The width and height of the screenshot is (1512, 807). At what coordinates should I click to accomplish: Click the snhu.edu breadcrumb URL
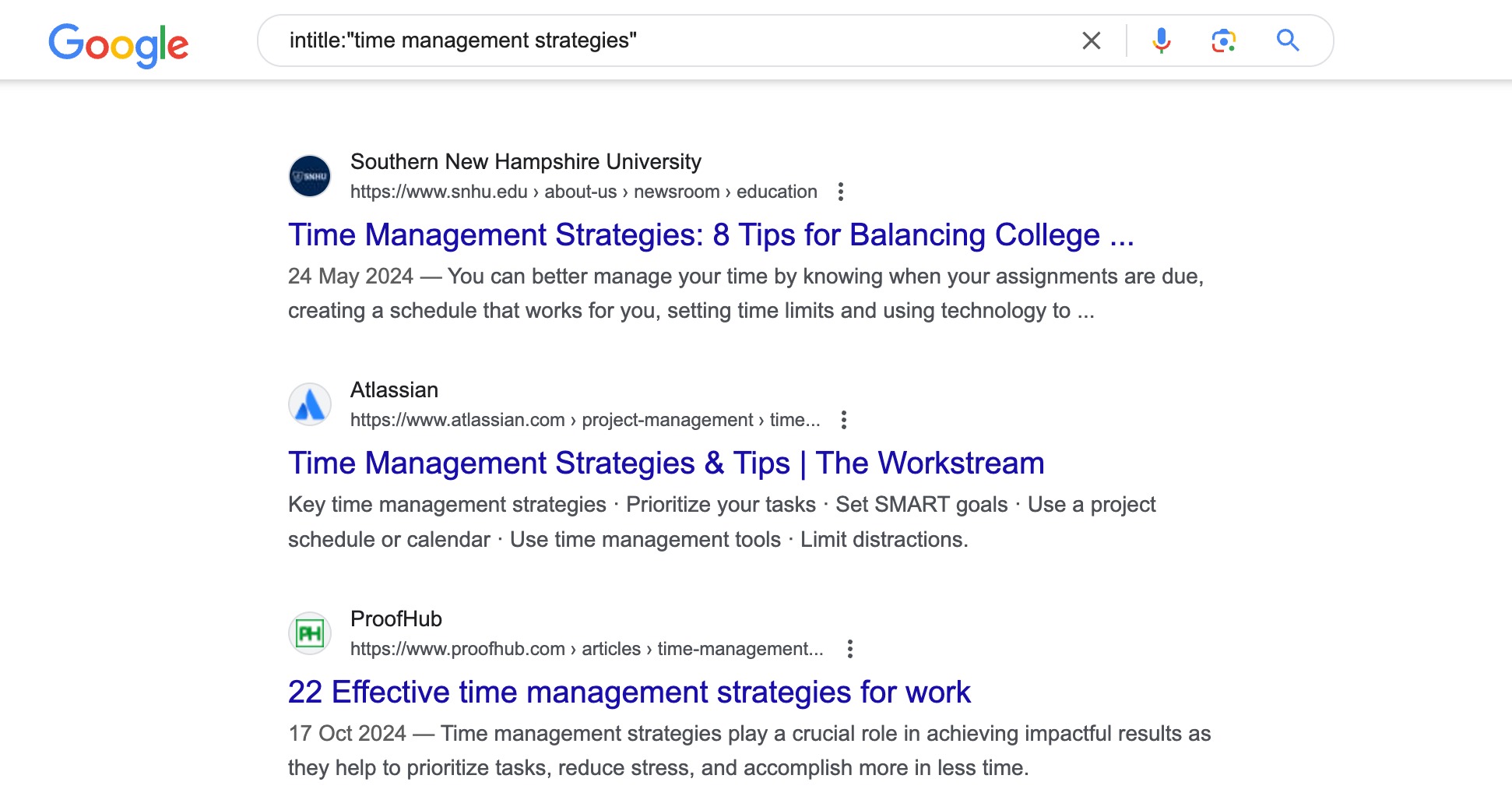(x=583, y=192)
